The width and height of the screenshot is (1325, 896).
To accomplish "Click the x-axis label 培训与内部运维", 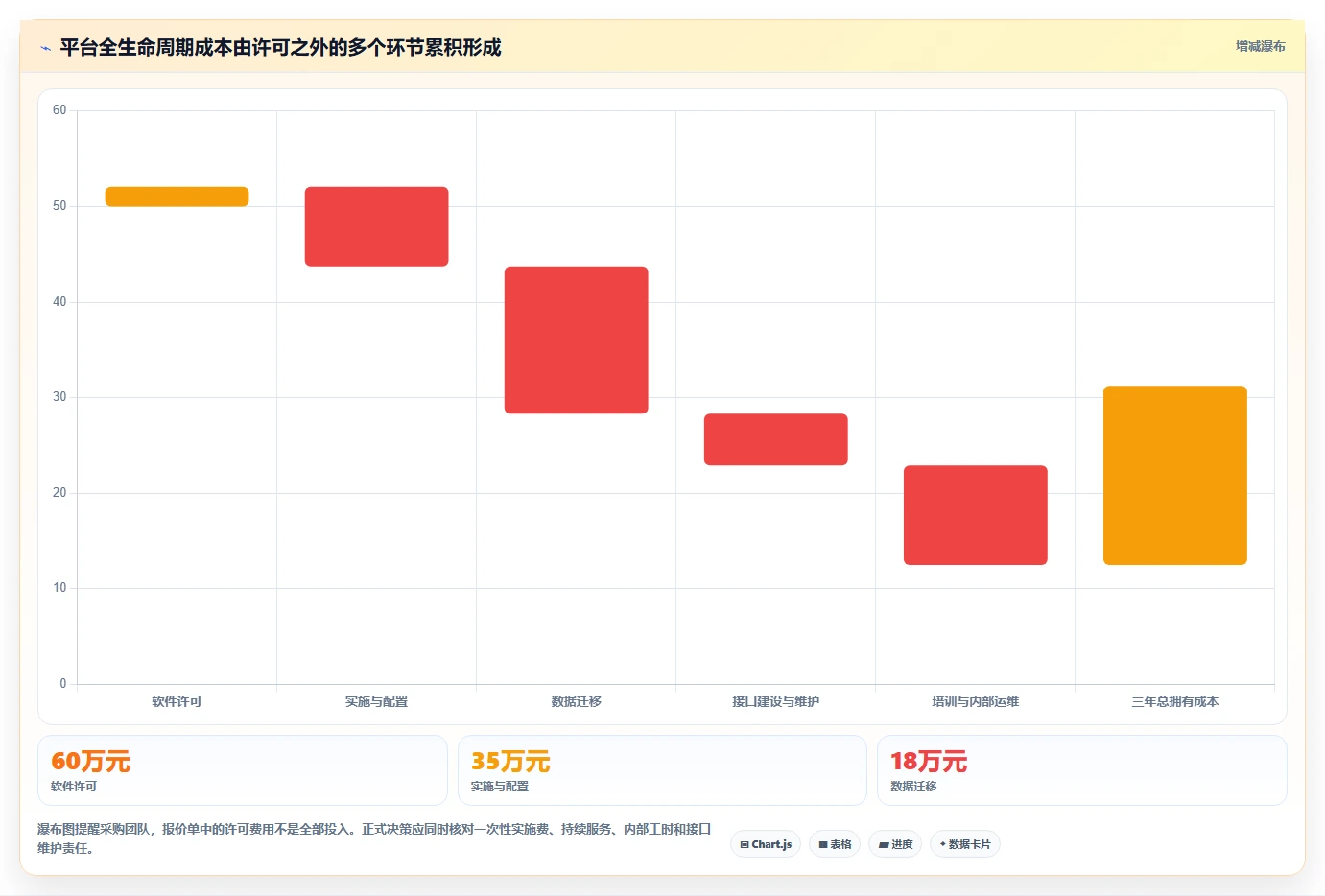I will [x=975, y=701].
